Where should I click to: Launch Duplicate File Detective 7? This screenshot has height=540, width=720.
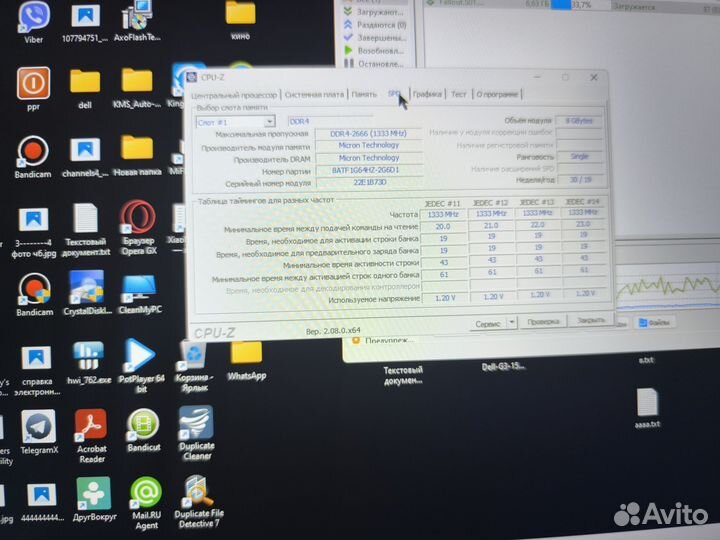[198, 501]
